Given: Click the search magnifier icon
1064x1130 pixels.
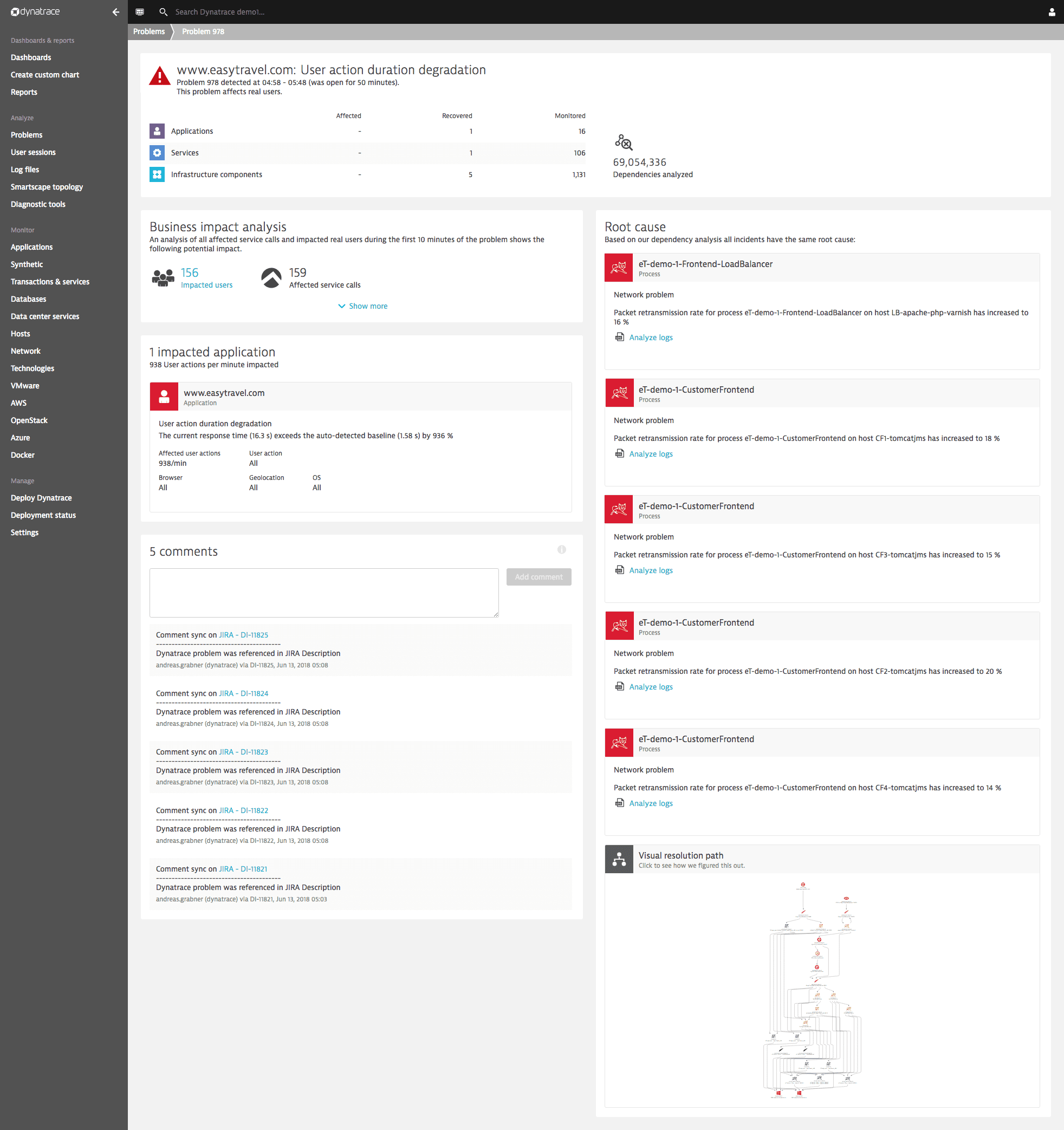Looking at the screenshot, I should [x=163, y=12].
